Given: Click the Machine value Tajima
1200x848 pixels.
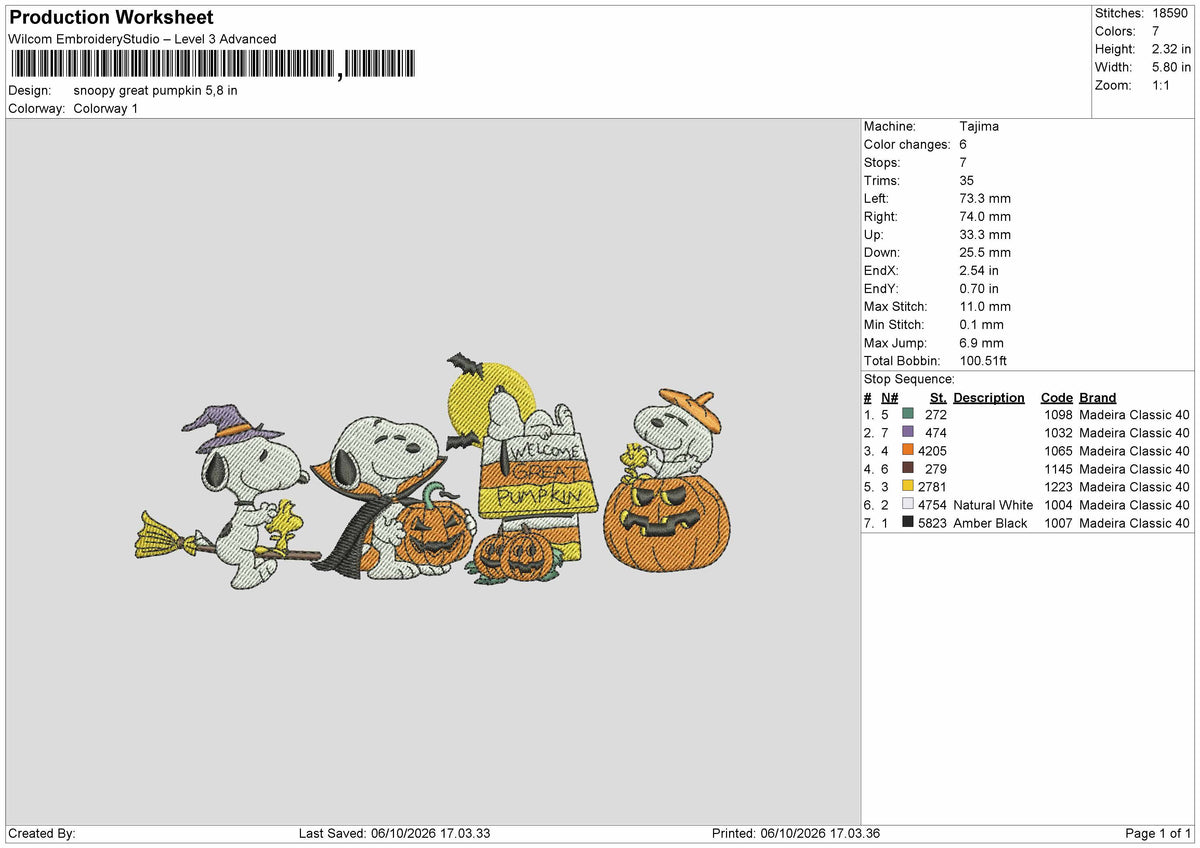Looking at the screenshot, I should pyautogui.click(x=979, y=126).
